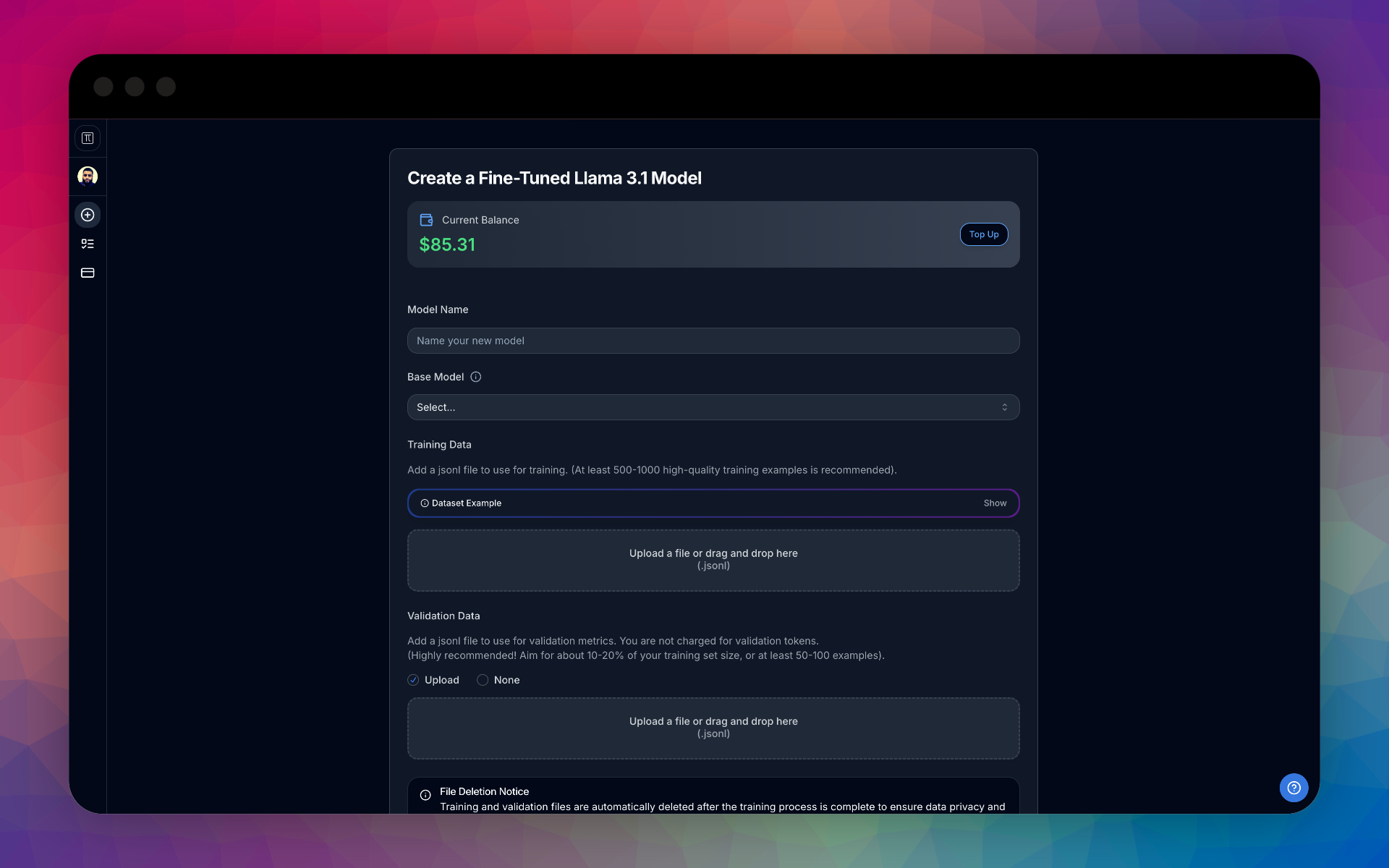Viewport: 1389px width, 868px height.
Task: Open the help question mark button
Action: [1294, 788]
